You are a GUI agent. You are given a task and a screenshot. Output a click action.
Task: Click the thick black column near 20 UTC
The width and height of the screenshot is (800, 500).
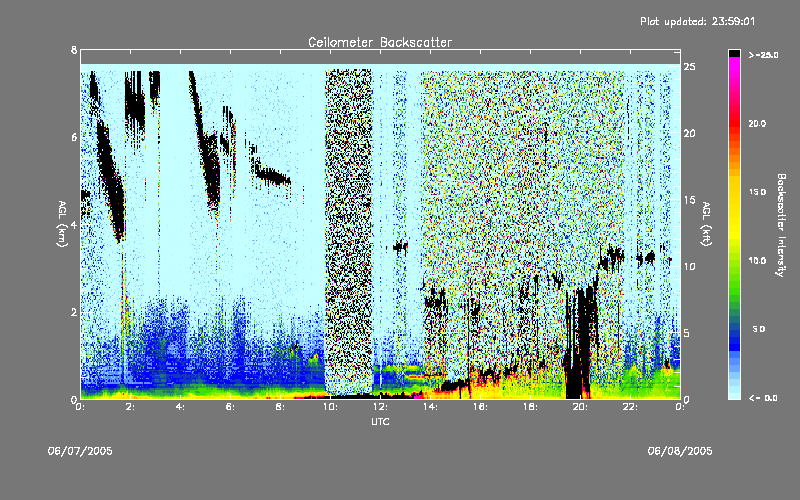[581, 344]
